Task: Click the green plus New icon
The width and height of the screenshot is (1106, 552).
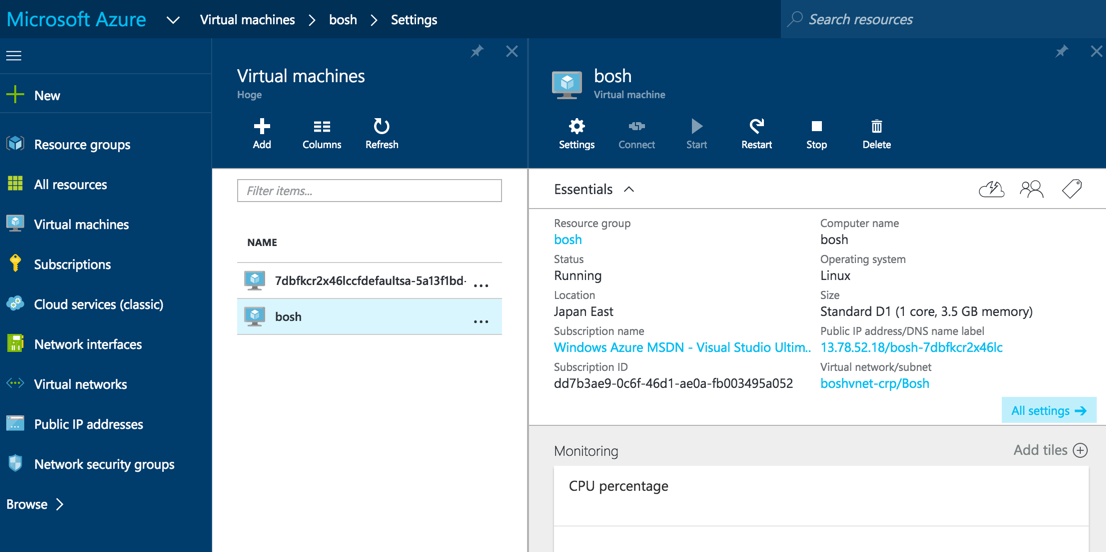Action: pyautogui.click(x=15, y=94)
